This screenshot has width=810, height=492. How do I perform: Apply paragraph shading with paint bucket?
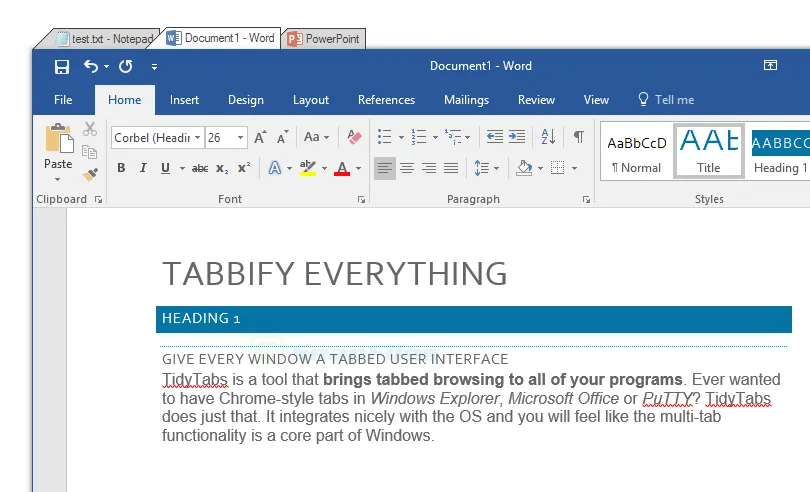[524, 168]
